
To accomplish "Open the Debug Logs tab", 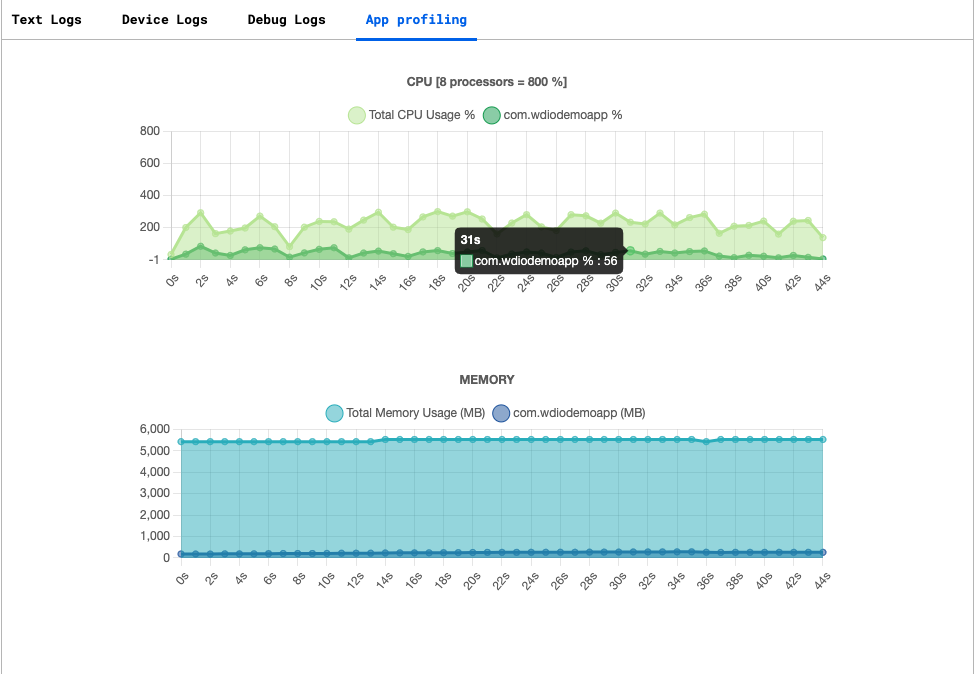I will [286, 19].
